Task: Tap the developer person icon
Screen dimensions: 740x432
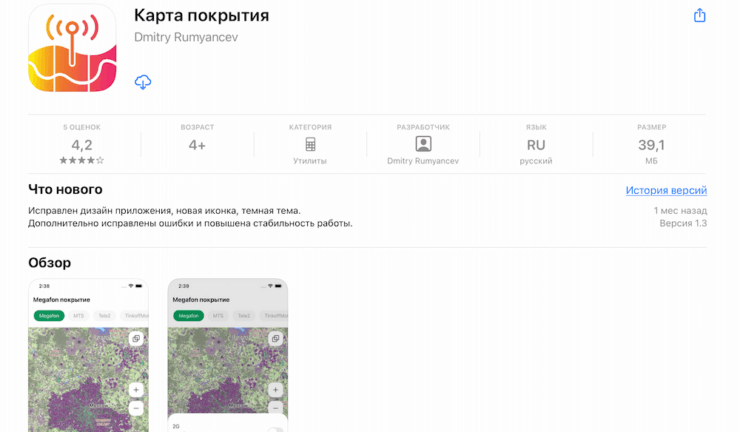Action: coord(423,144)
